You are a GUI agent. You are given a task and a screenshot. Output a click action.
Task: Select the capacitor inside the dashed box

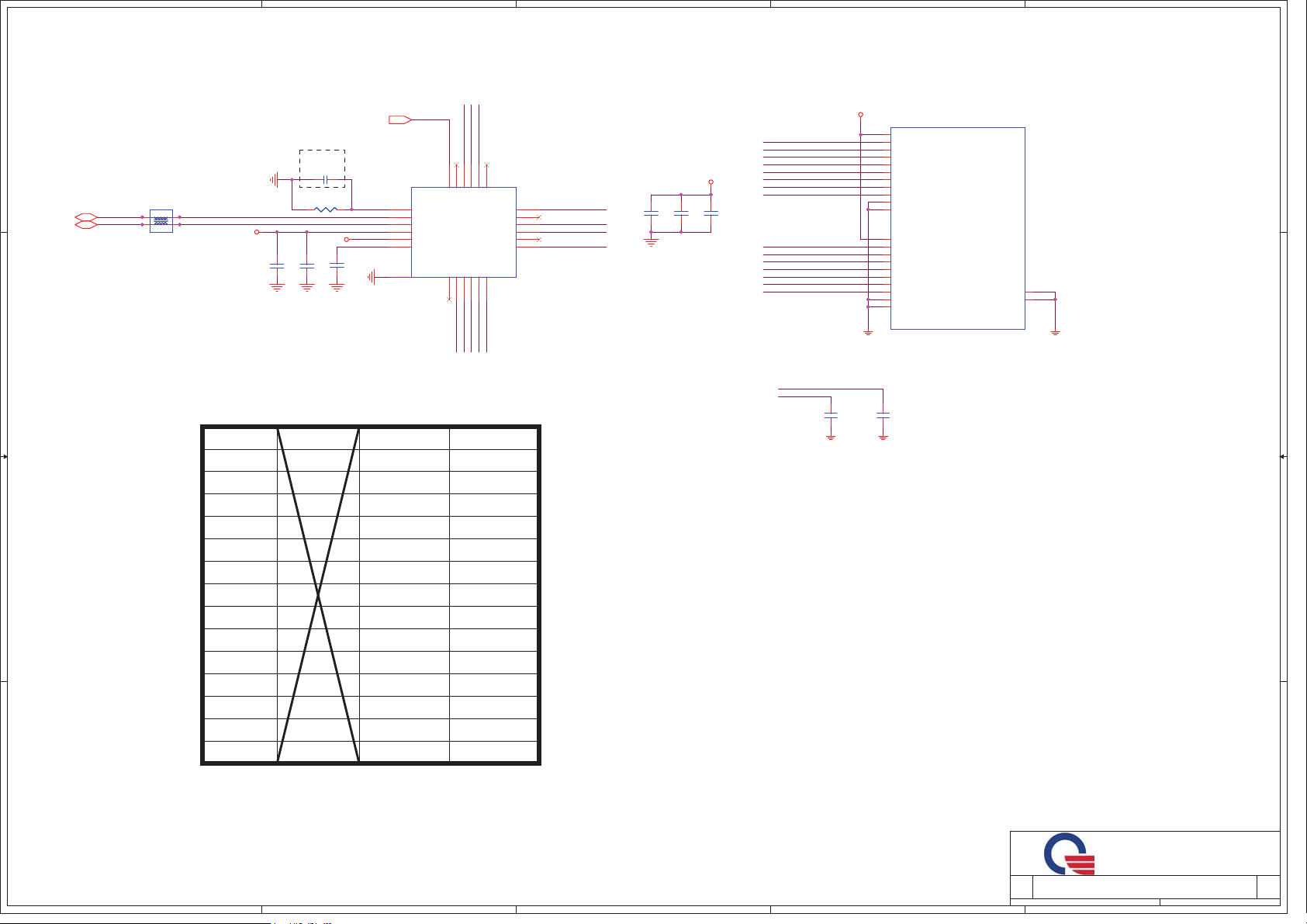click(x=326, y=180)
